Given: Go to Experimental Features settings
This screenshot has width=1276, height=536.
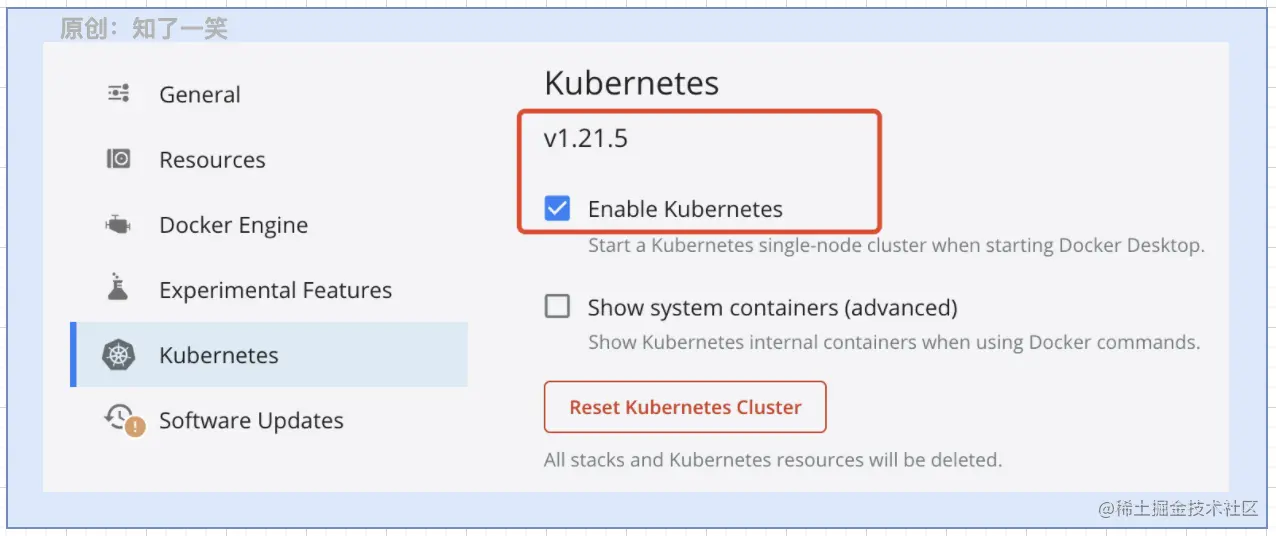Looking at the screenshot, I should 269,290.
